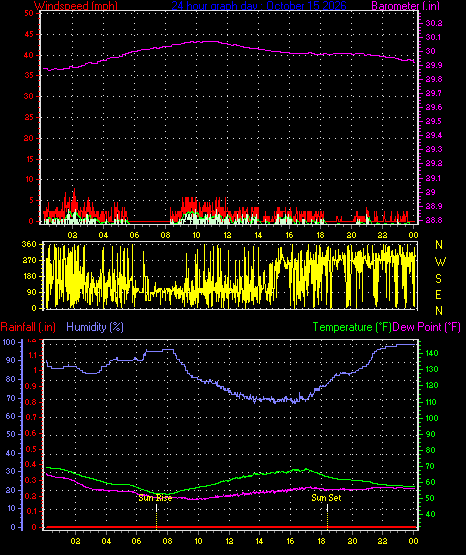
Task: Click "06" hour label under the humidity graph
Action: pyautogui.click(x=136, y=541)
